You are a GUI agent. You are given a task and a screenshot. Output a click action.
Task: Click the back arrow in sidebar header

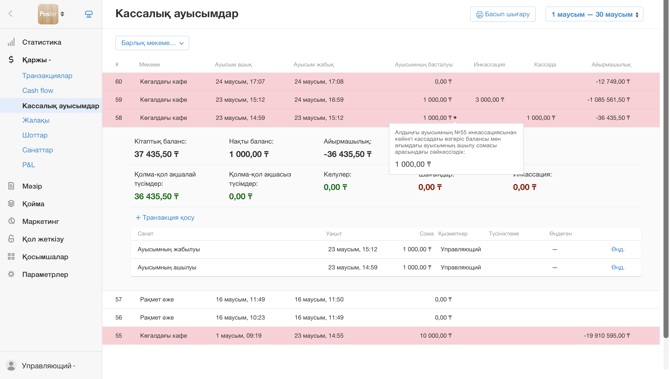(10, 14)
